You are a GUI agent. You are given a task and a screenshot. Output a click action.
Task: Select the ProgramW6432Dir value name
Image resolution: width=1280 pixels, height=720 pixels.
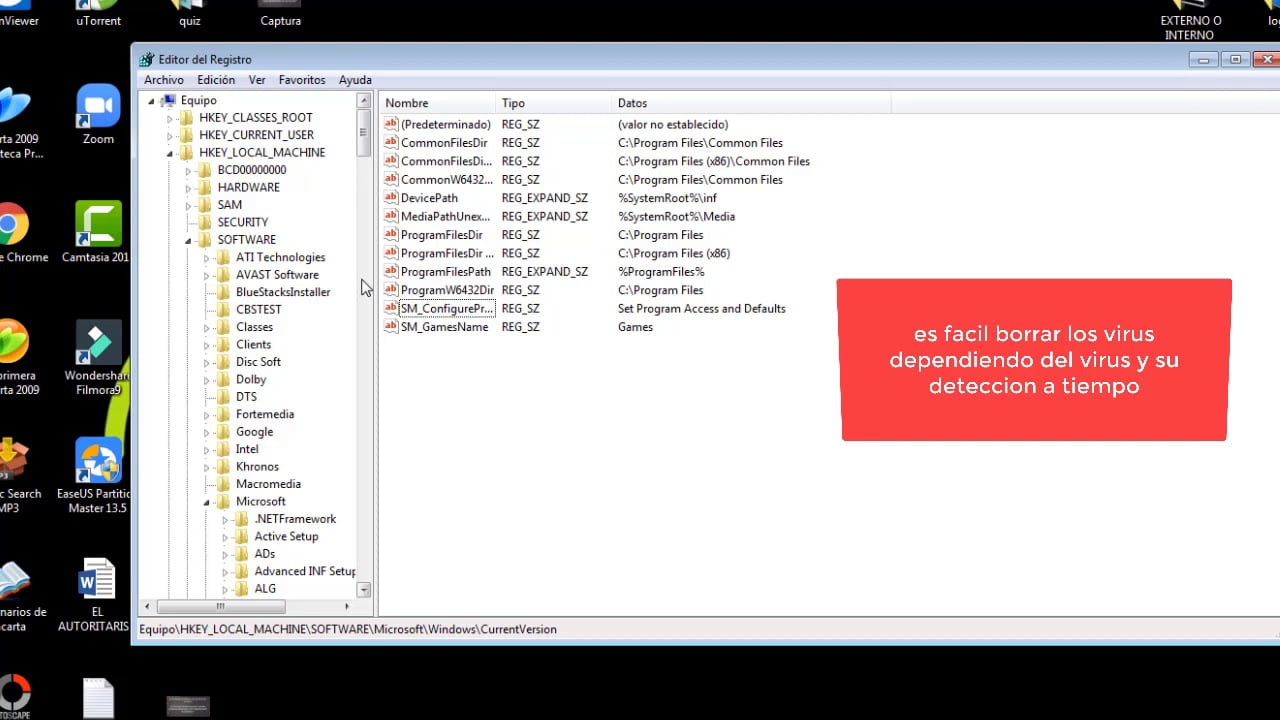[447, 290]
